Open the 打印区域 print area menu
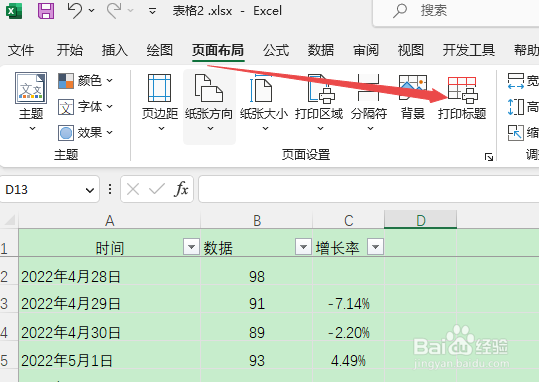Image resolution: width=539 pixels, height=382 pixels. pyautogui.click(x=319, y=103)
